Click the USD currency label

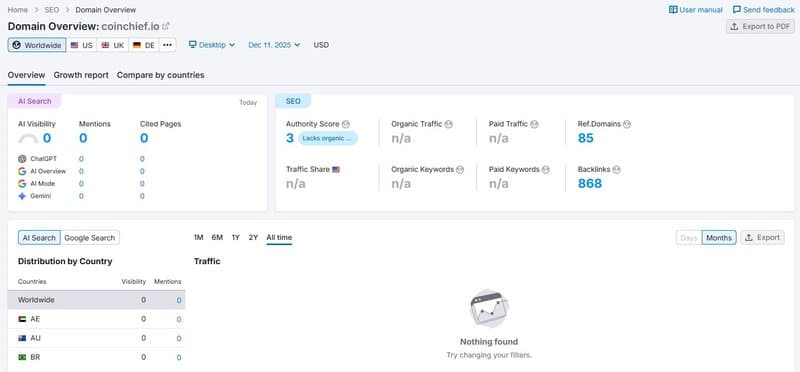point(321,45)
